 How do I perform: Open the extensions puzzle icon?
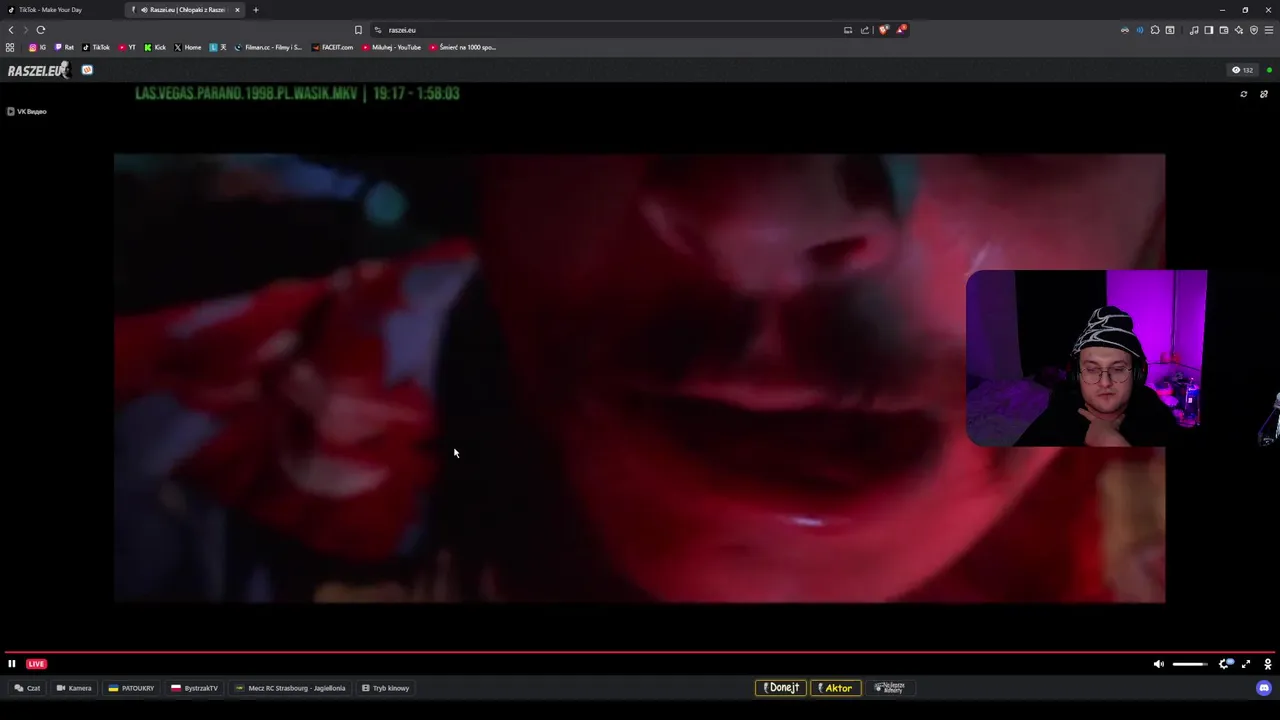(x=1155, y=30)
